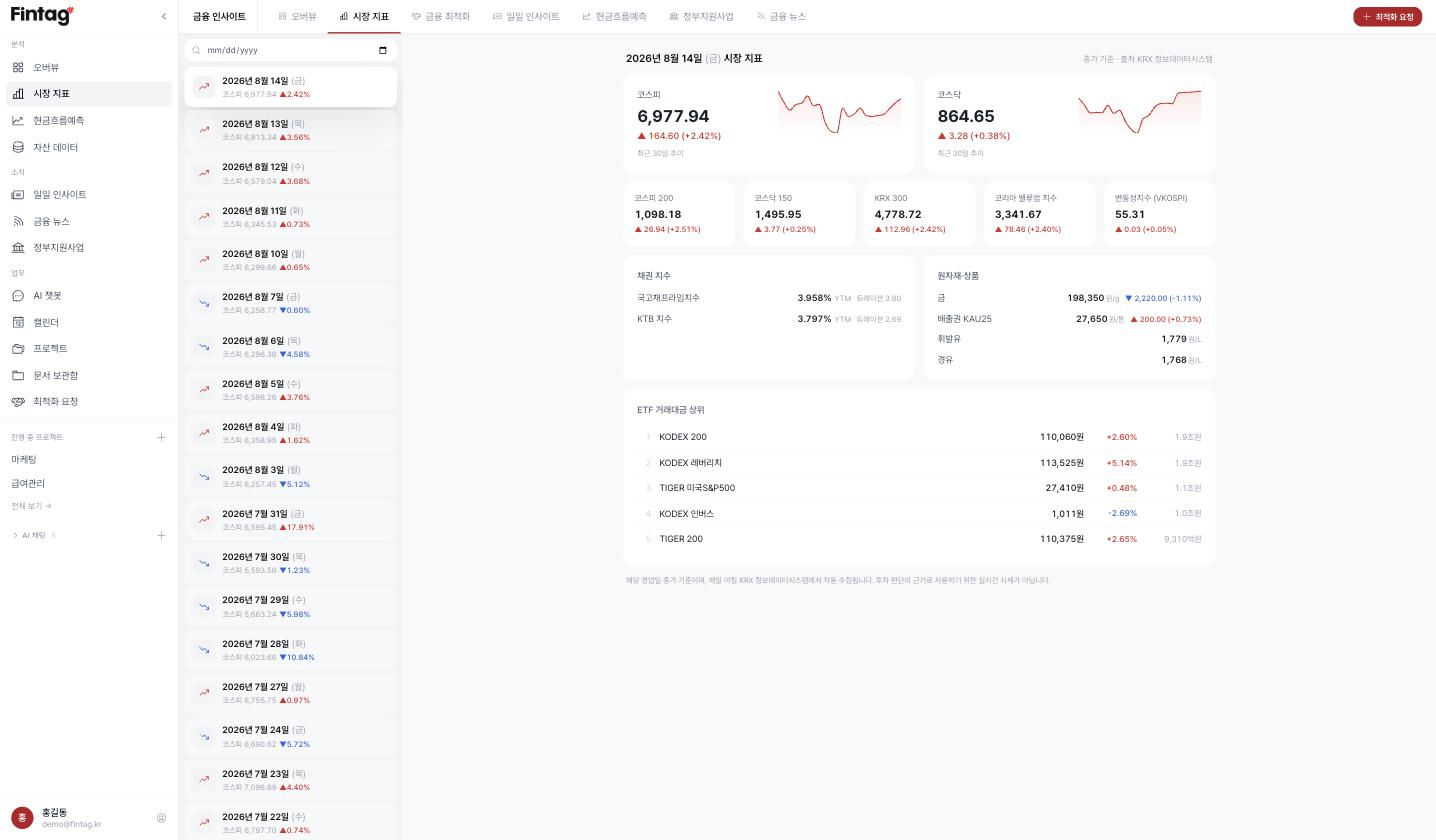Open the 금융 최적화 tab
Viewport: 1436px width, 840px height.
pos(440,17)
